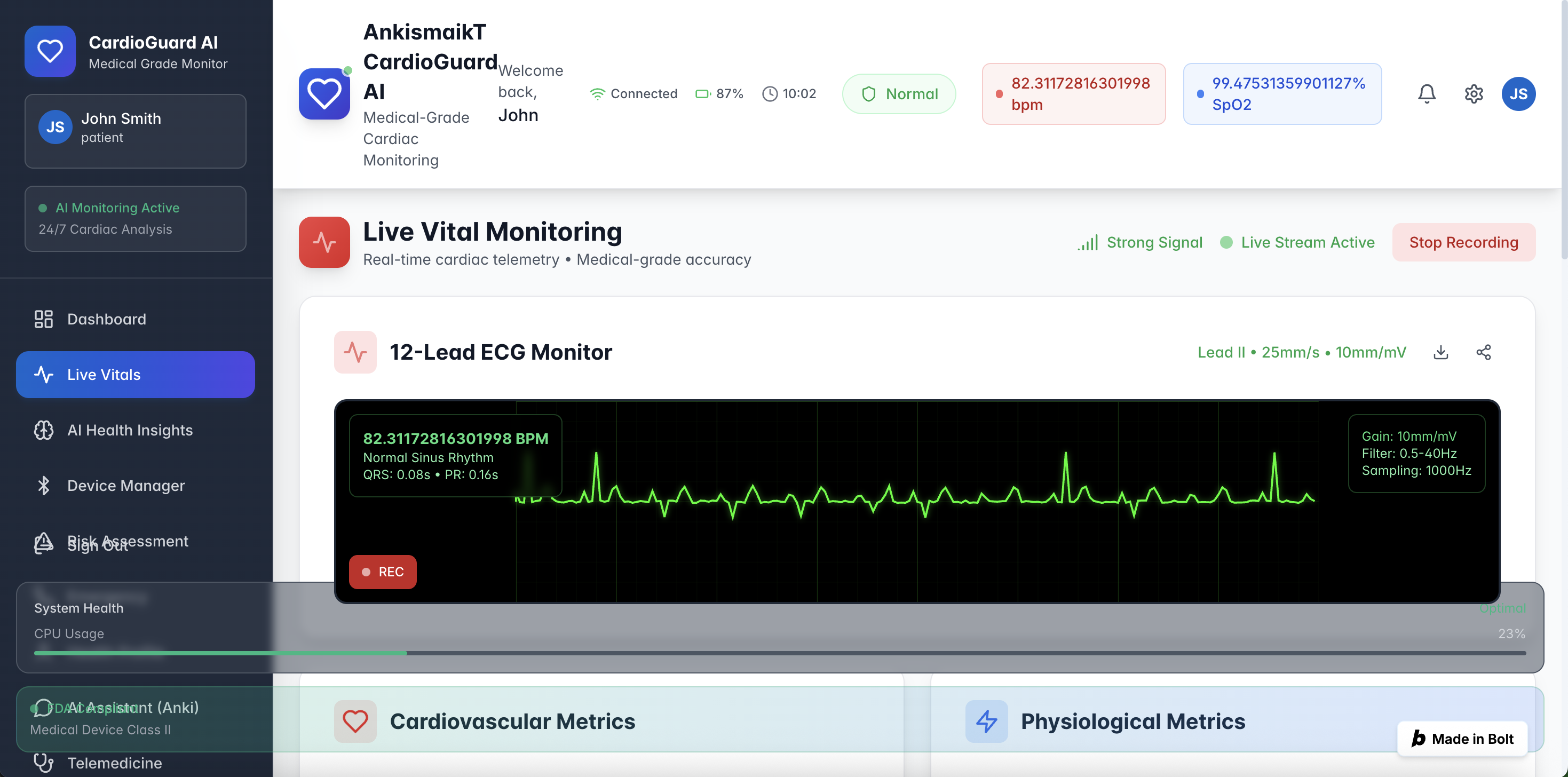Download the ECG recording

tap(1440, 352)
